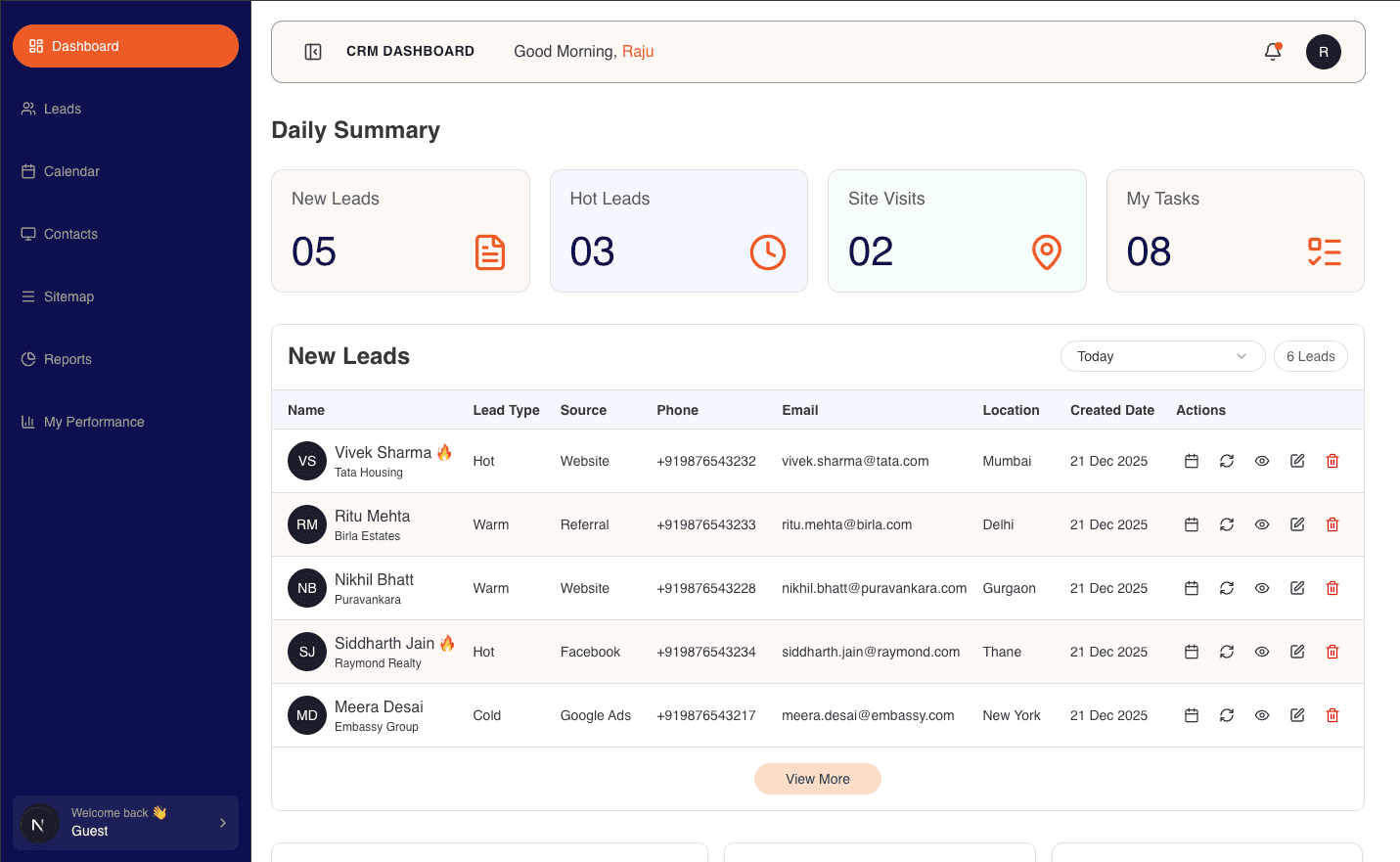Open notifications bell

pos(1272,52)
